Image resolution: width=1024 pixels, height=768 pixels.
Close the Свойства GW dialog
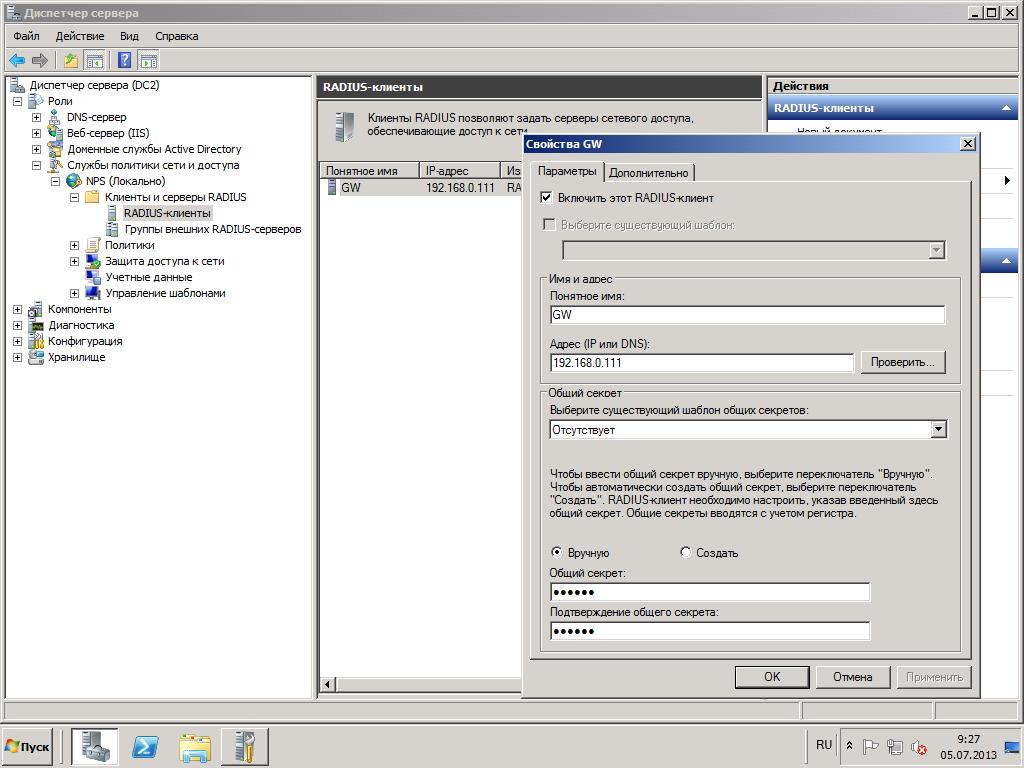(x=968, y=144)
